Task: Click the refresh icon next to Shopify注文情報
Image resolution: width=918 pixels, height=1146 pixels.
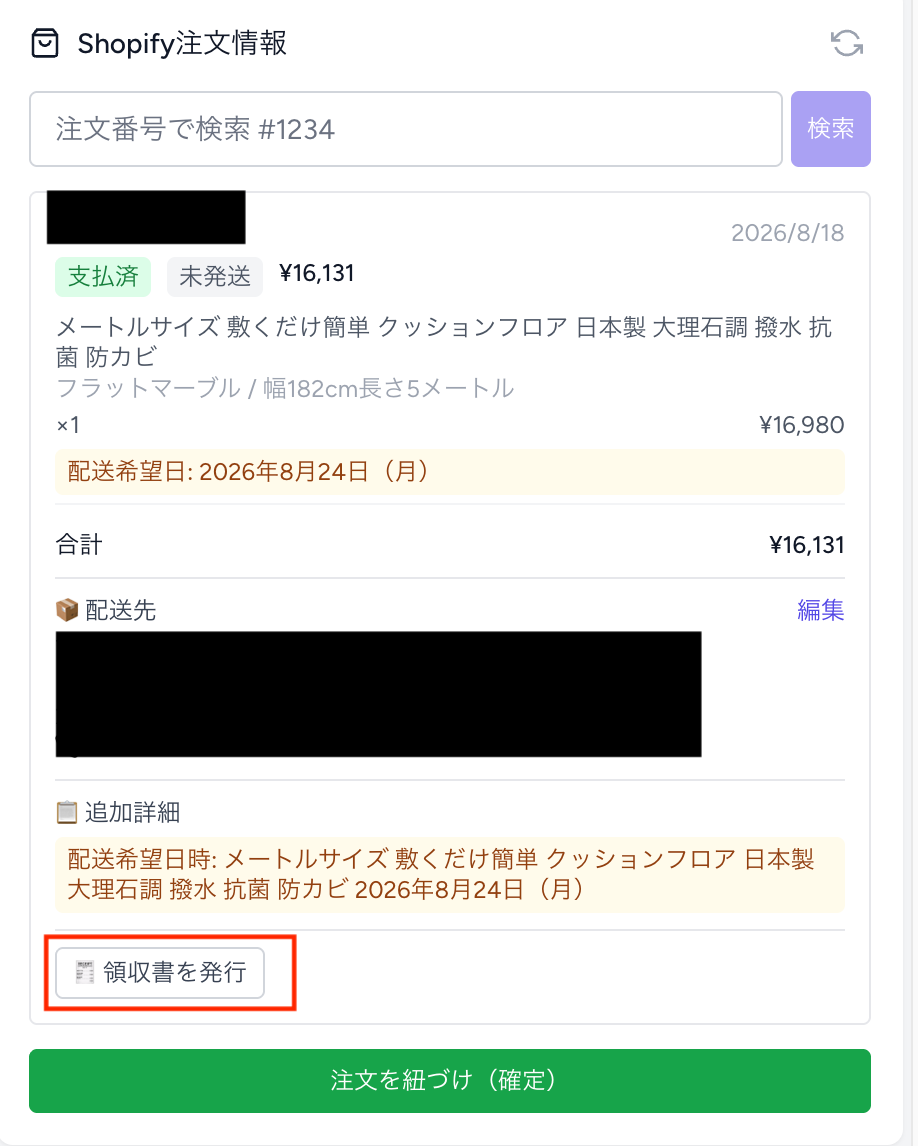Action: [846, 43]
